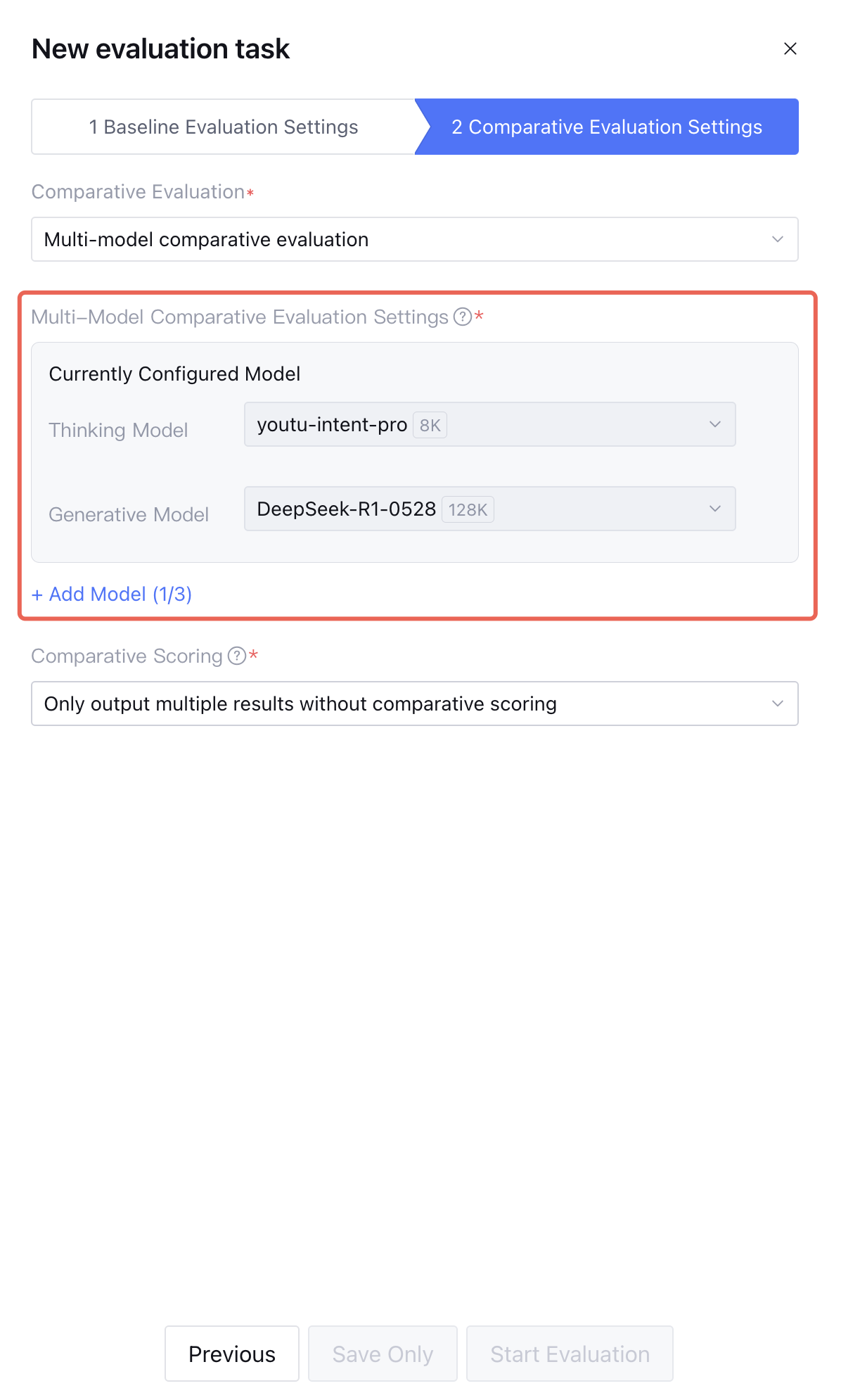841x1400 pixels.
Task: Select Comparative Evaluation Settings step tab
Action: click(606, 127)
